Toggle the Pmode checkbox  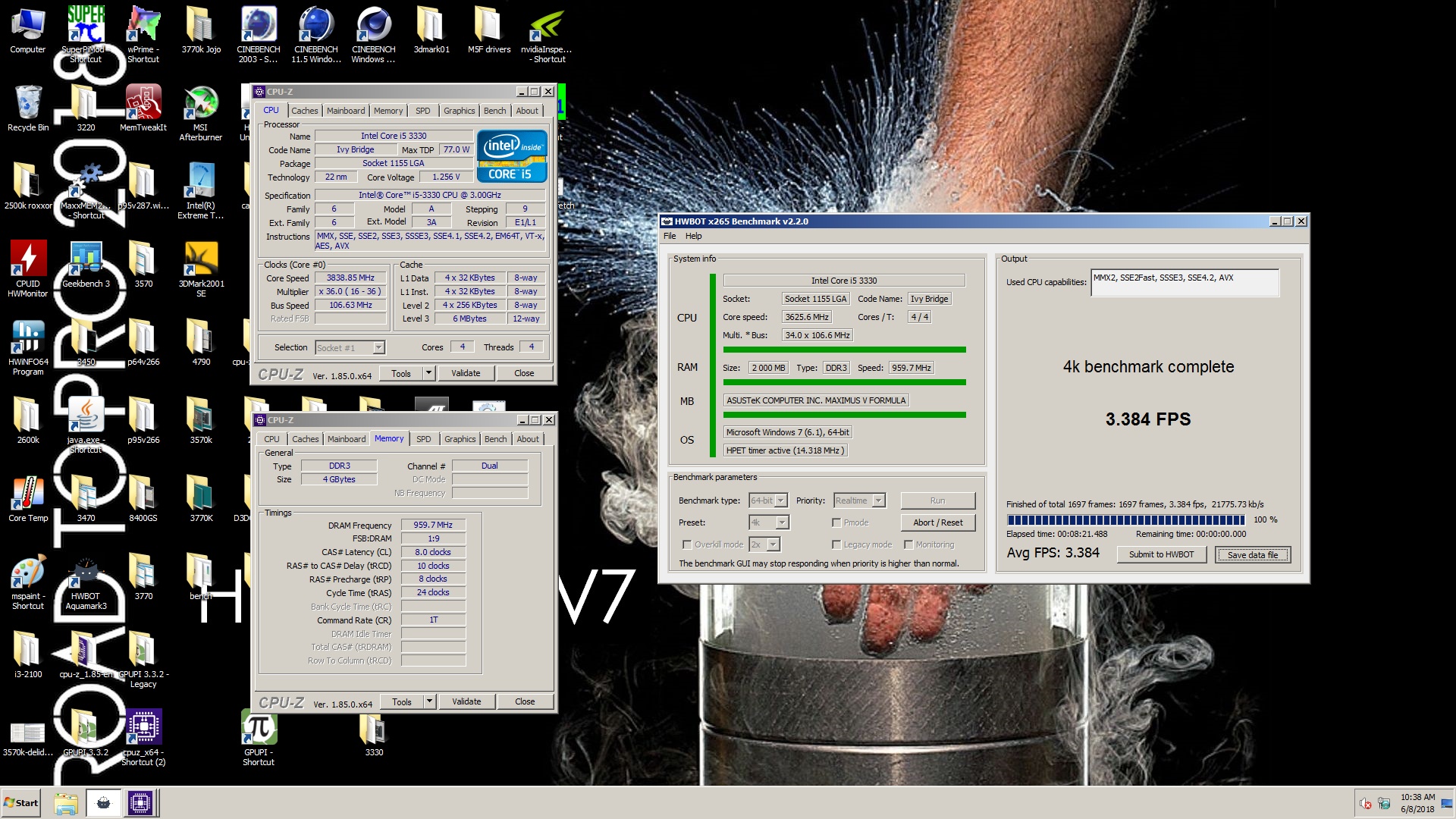836,522
